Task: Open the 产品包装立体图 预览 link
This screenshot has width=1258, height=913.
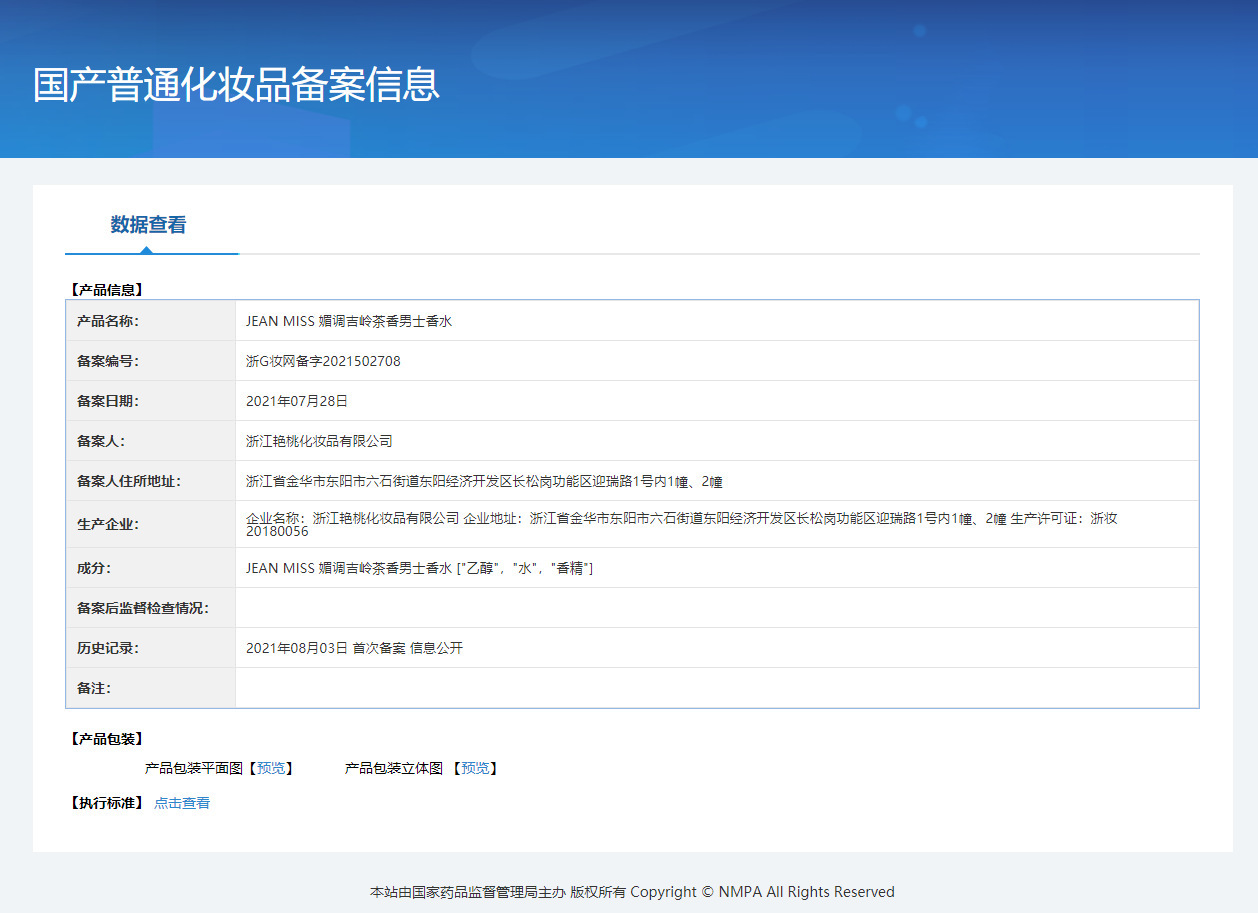Action: pos(474,768)
